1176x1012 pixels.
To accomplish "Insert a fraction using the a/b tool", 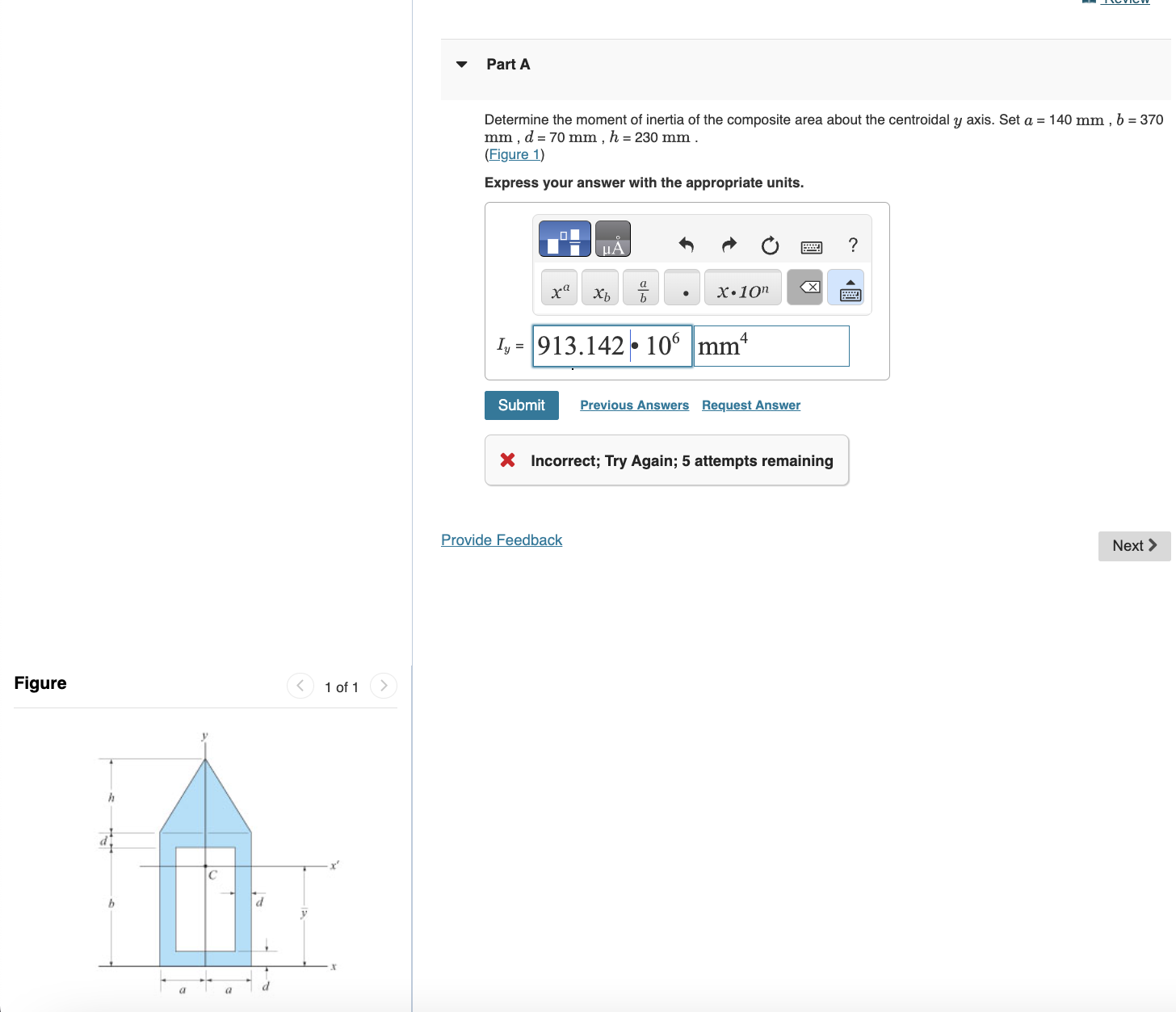I will click(640, 288).
